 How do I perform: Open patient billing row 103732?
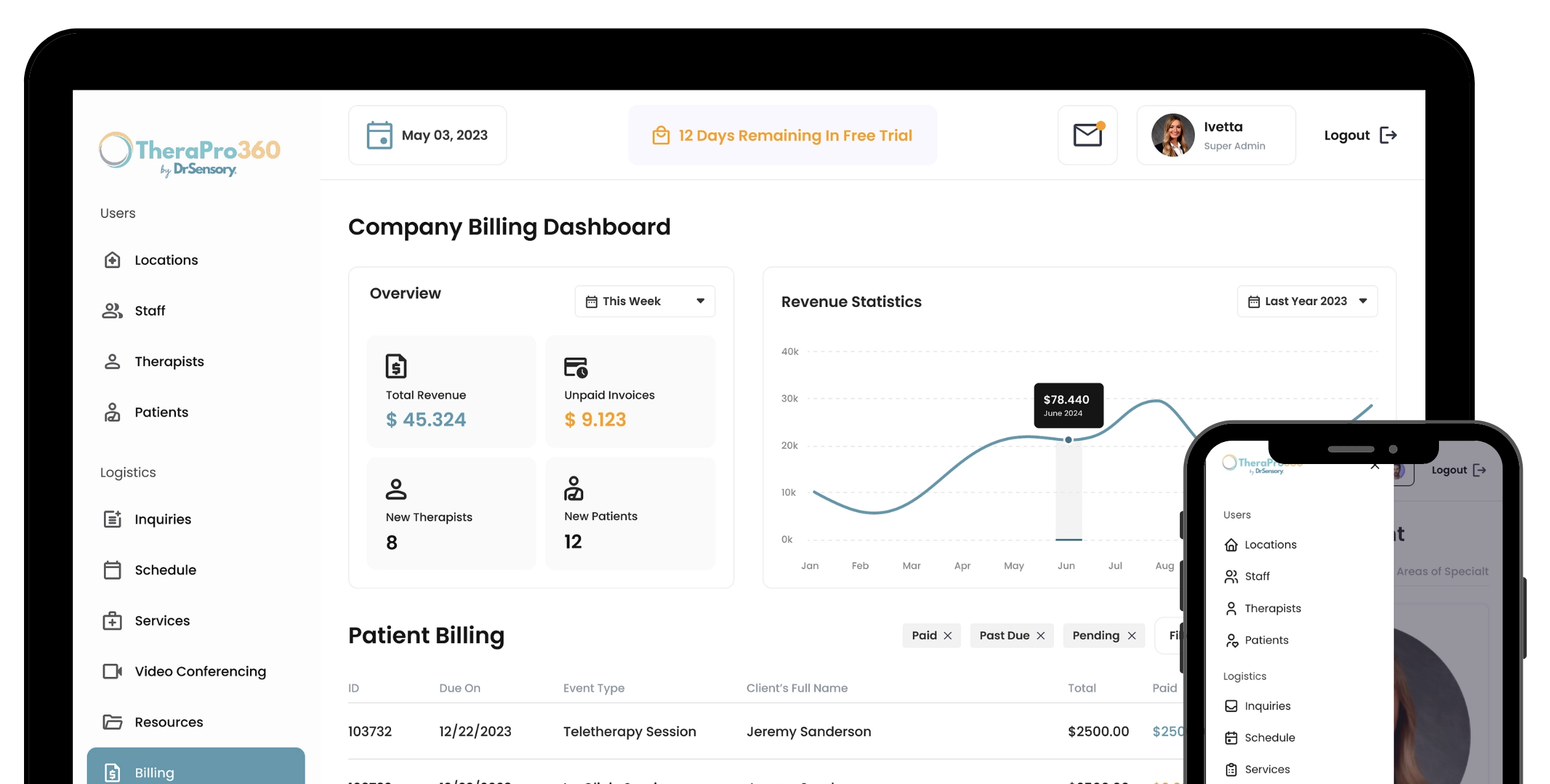point(766,731)
